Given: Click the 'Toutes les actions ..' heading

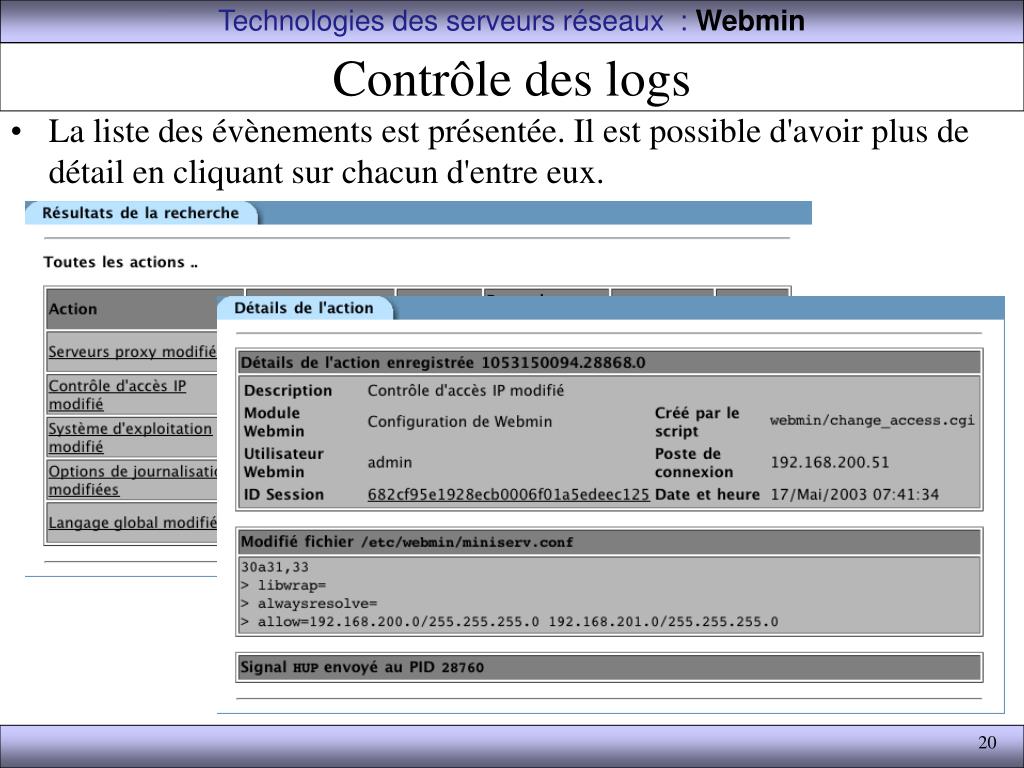Looking at the screenshot, I should (x=121, y=262).
